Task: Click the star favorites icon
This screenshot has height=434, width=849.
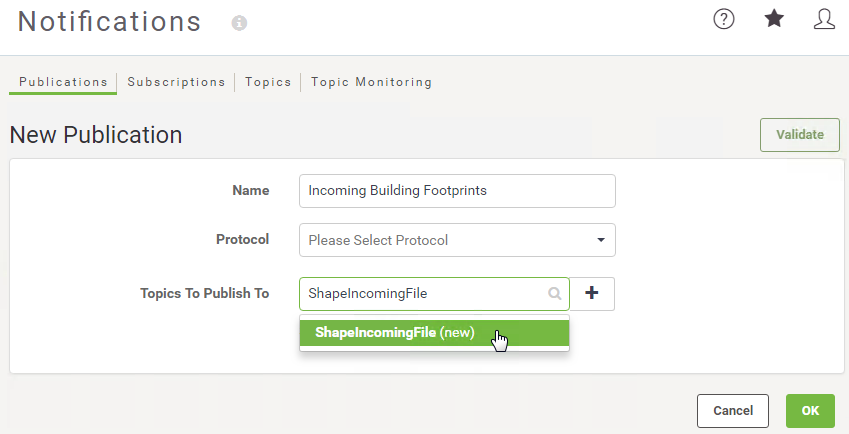Action: [x=774, y=19]
